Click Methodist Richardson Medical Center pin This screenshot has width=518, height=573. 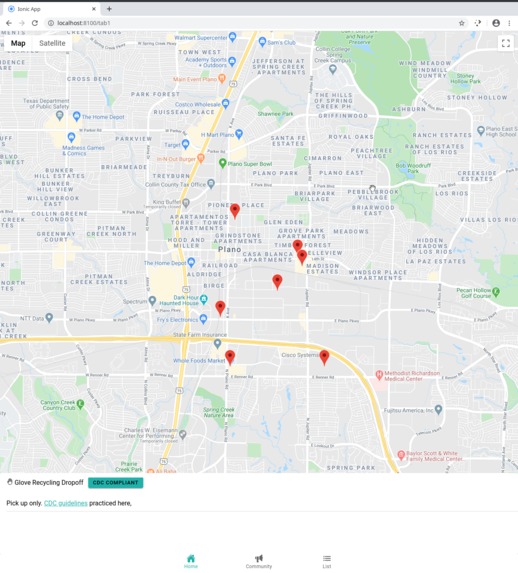coord(379,375)
